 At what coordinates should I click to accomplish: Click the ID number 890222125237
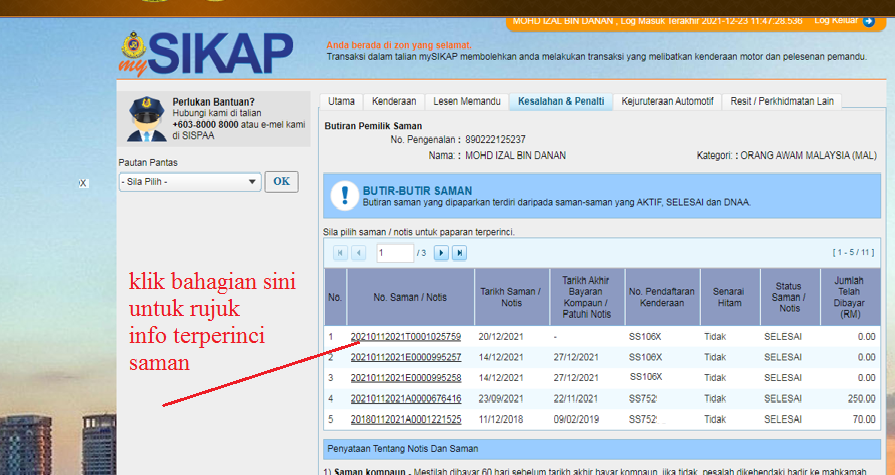tap(495, 139)
